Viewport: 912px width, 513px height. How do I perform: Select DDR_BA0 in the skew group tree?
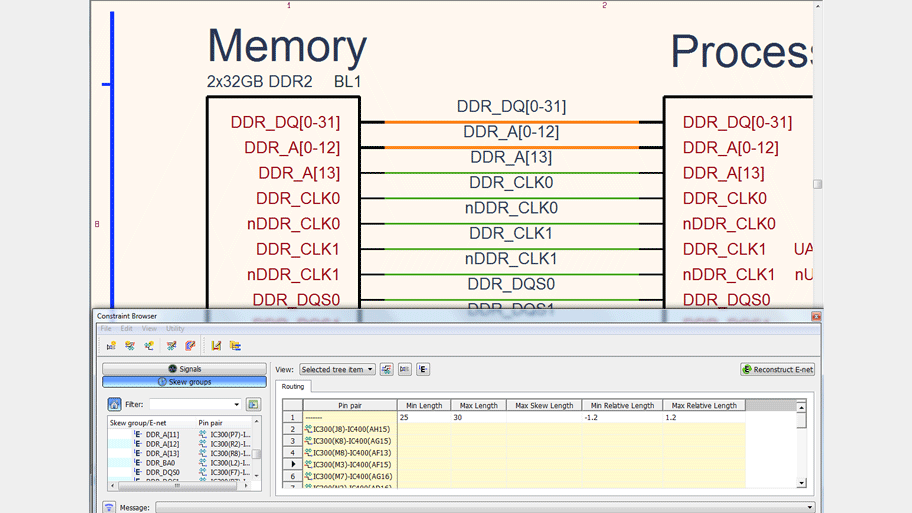click(x=160, y=463)
